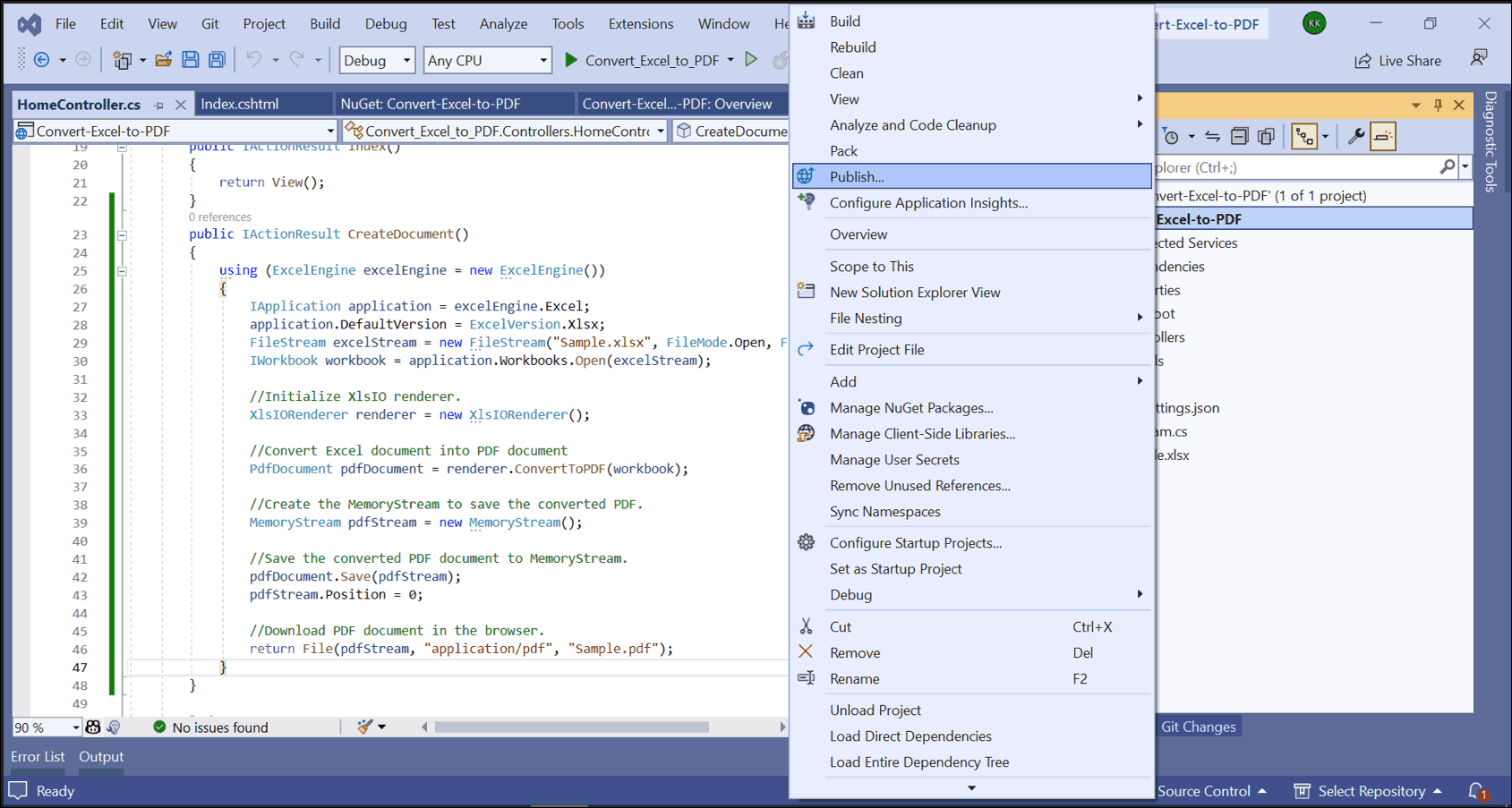Switch to the Index.cshtml tab
This screenshot has height=808, width=1512.
coord(240,104)
